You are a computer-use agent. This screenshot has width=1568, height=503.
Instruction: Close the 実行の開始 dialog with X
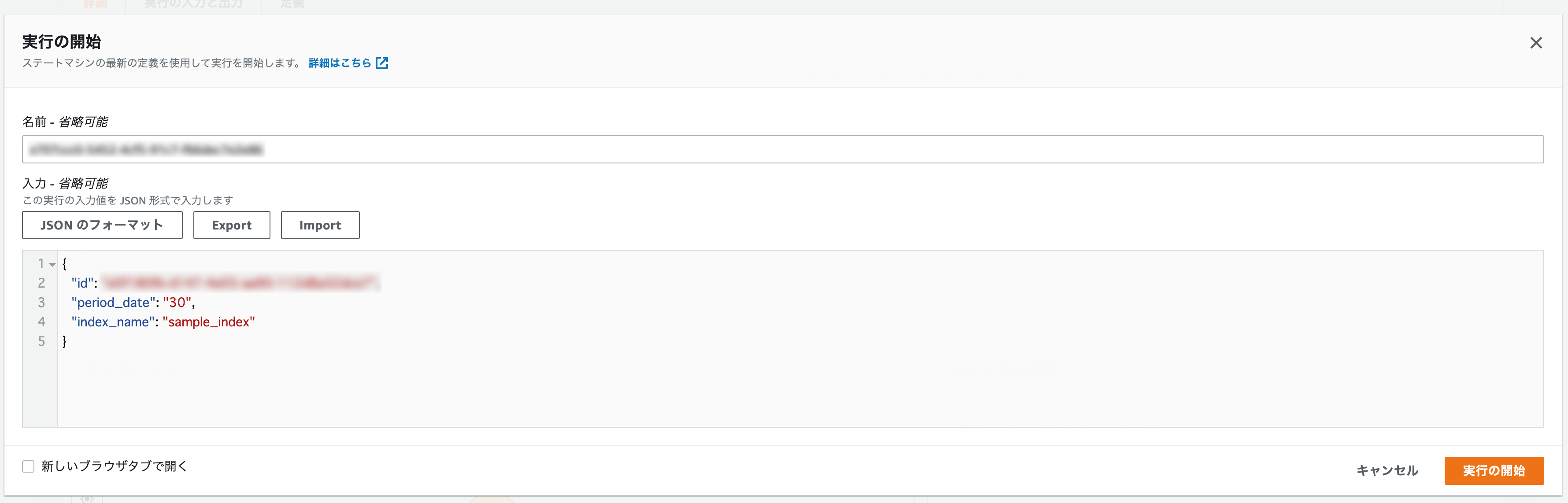[1536, 43]
